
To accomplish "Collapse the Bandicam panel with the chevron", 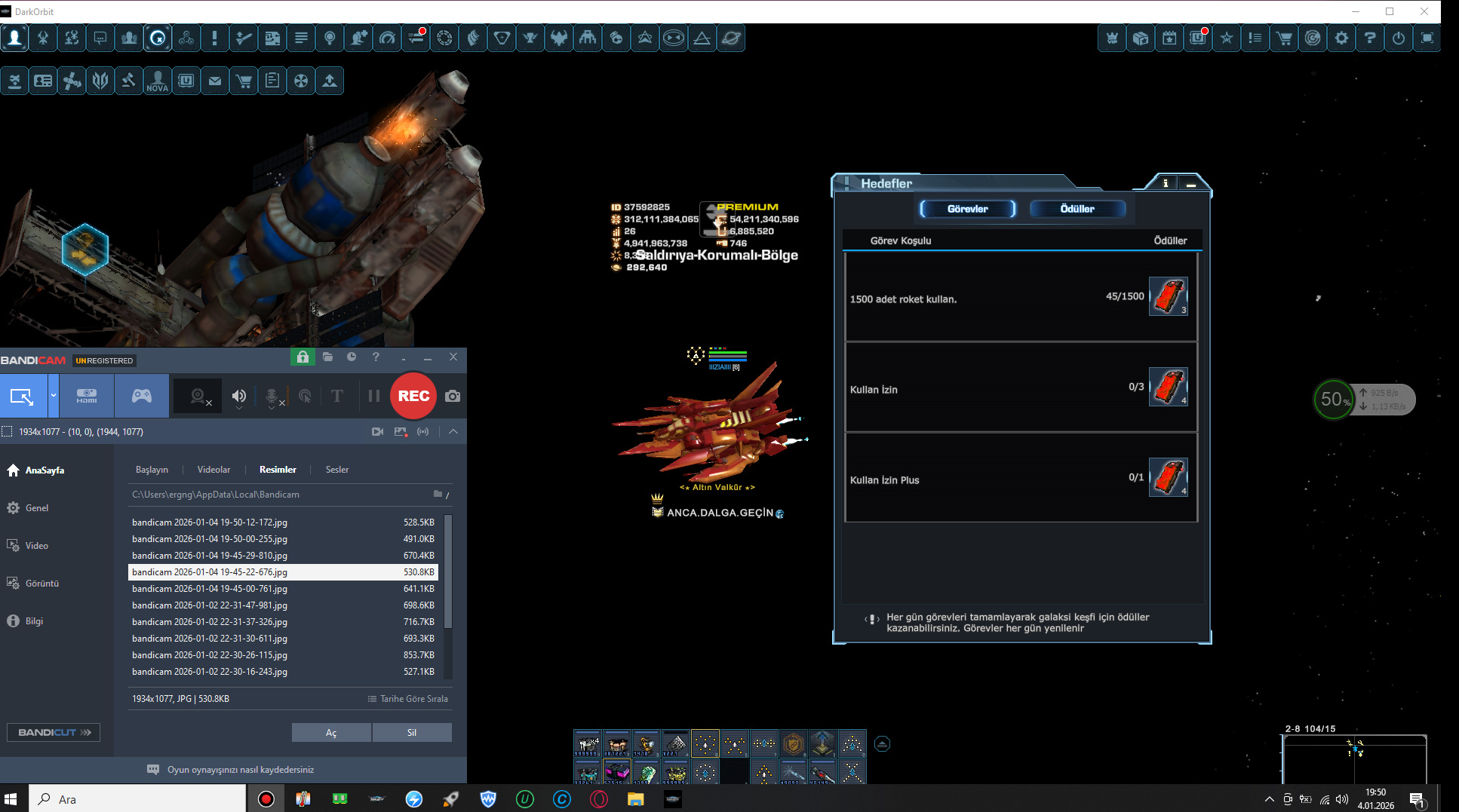I will pos(453,431).
